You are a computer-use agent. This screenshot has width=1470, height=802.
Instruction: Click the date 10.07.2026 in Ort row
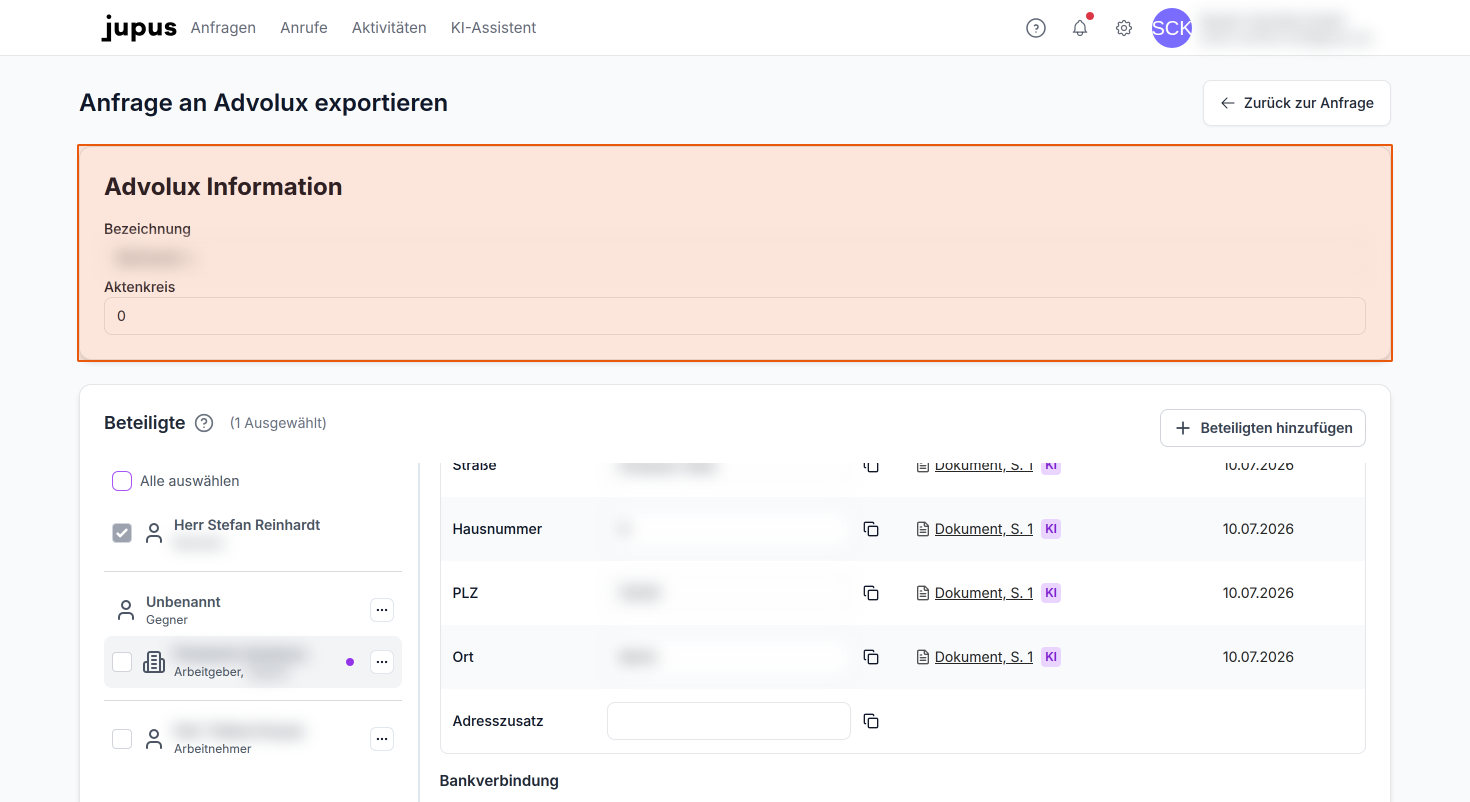click(x=1258, y=657)
